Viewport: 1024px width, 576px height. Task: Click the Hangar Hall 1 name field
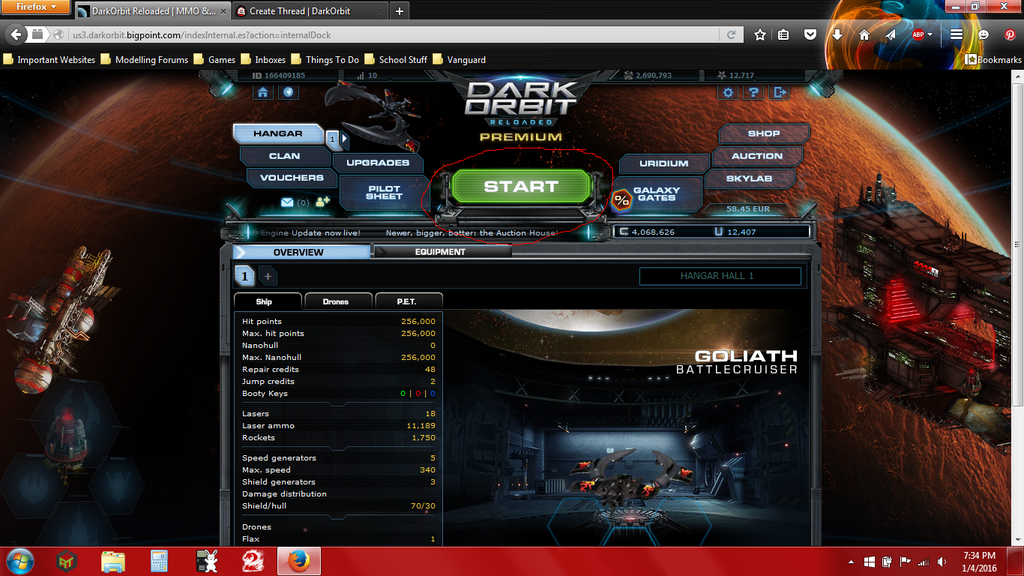tap(720, 276)
